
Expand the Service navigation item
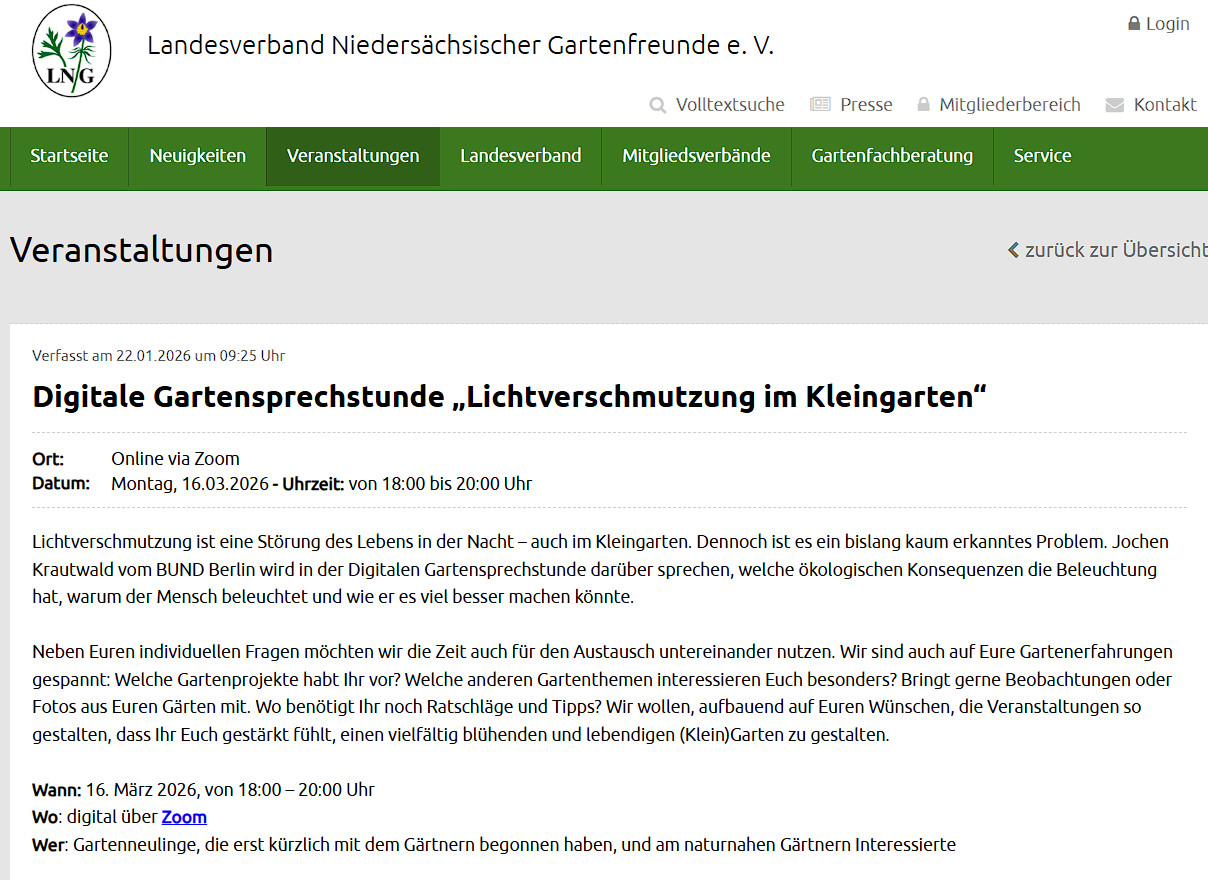1042,156
